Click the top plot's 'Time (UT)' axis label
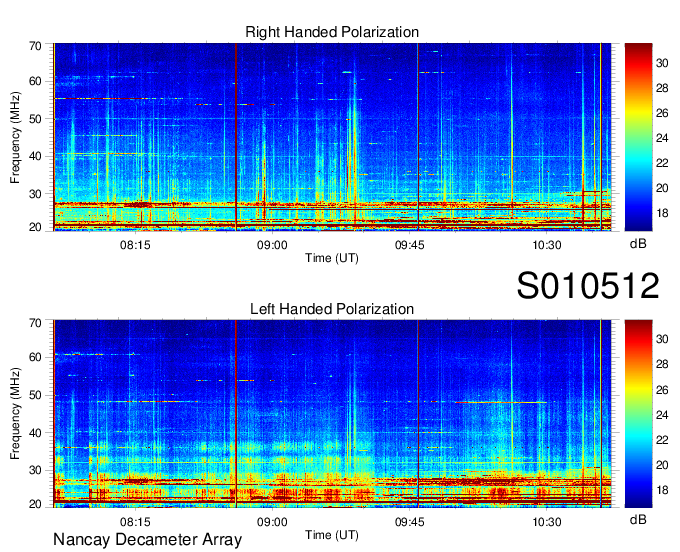The width and height of the screenshot is (680, 552). (x=332, y=258)
